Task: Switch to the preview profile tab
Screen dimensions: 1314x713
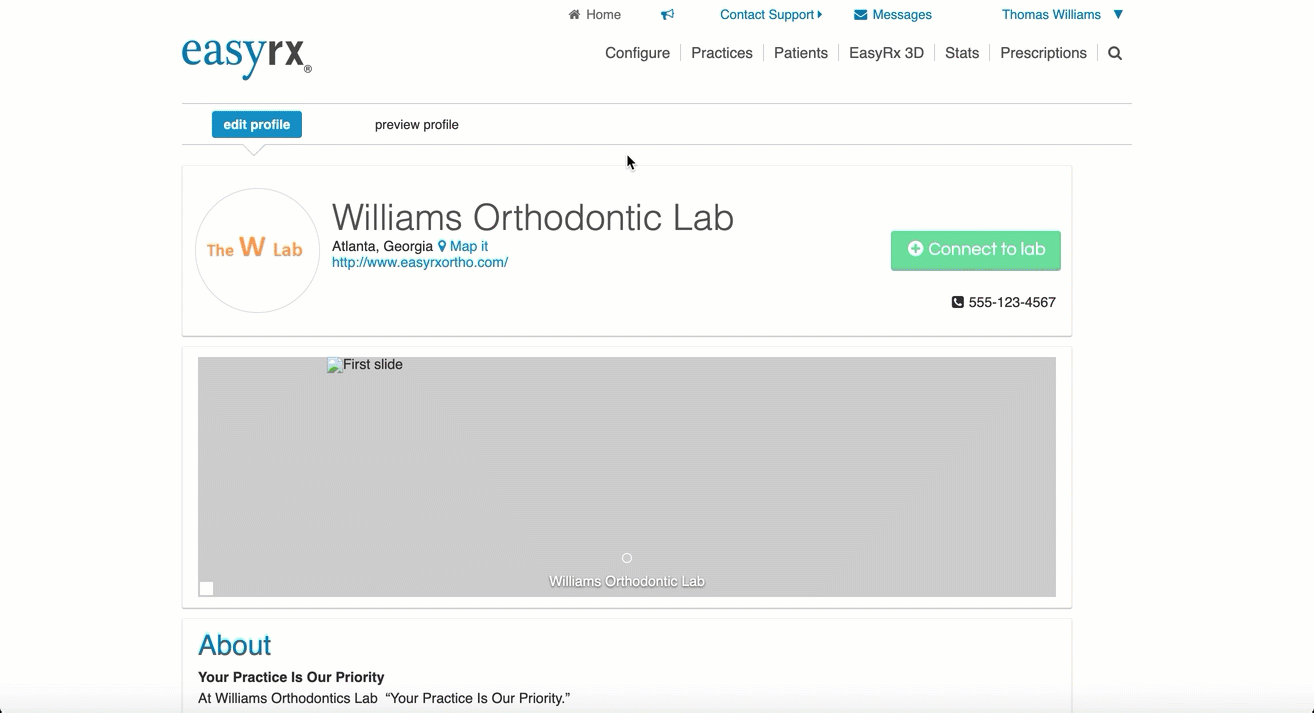Action: point(417,125)
